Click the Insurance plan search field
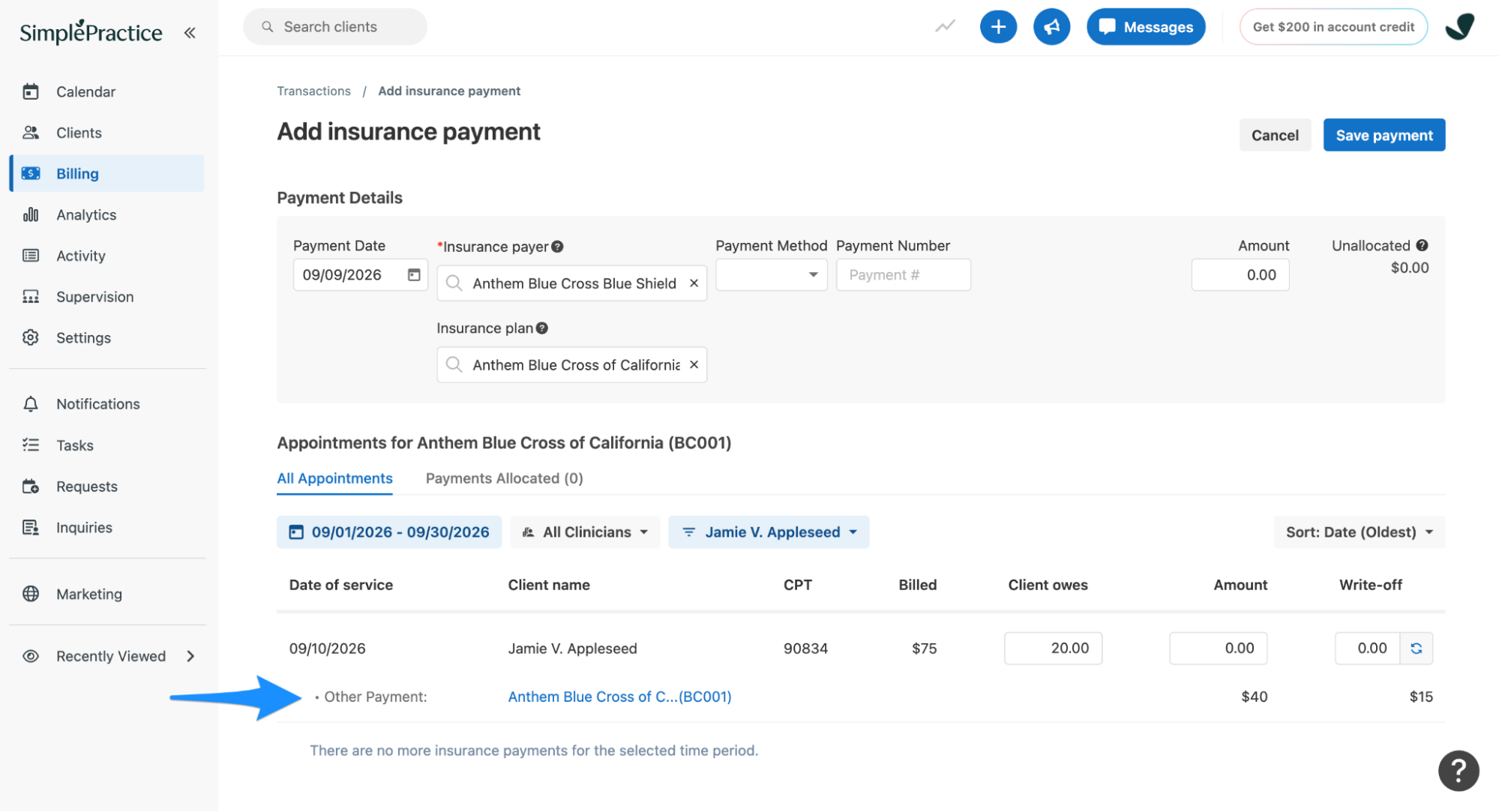 (571, 364)
